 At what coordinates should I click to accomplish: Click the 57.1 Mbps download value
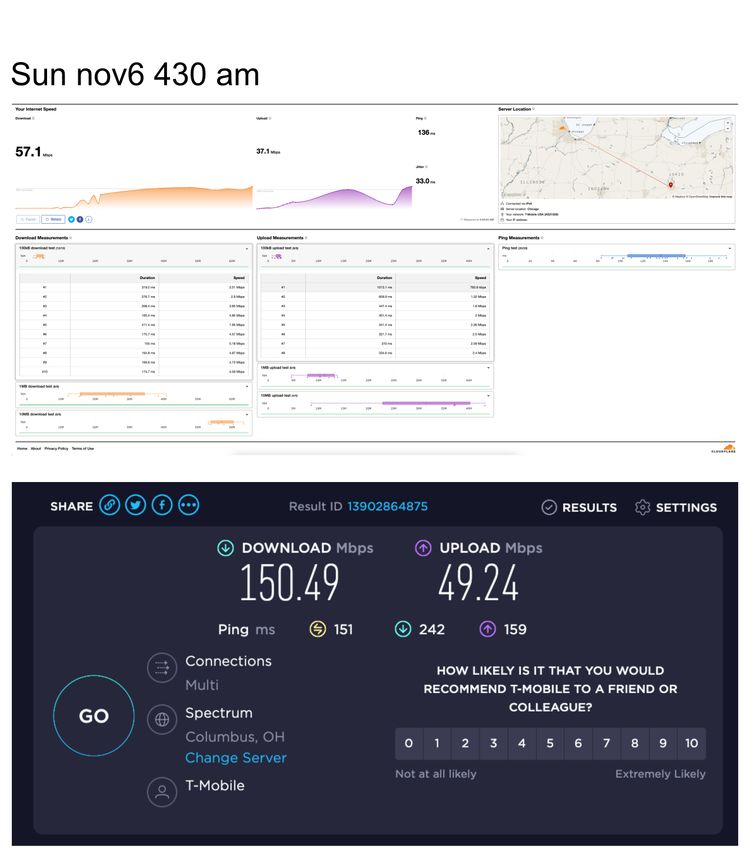pyautogui.click(x=34, y=152)
